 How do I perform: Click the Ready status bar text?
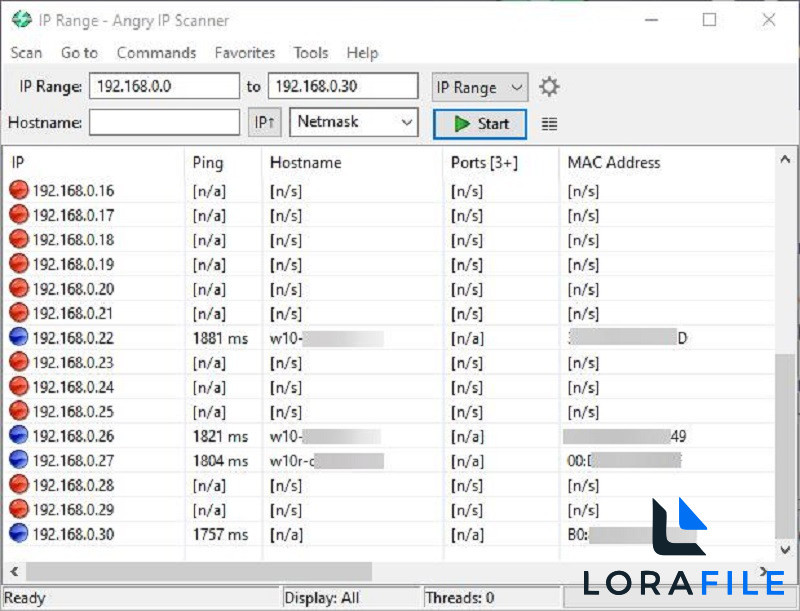coord(24,598)
